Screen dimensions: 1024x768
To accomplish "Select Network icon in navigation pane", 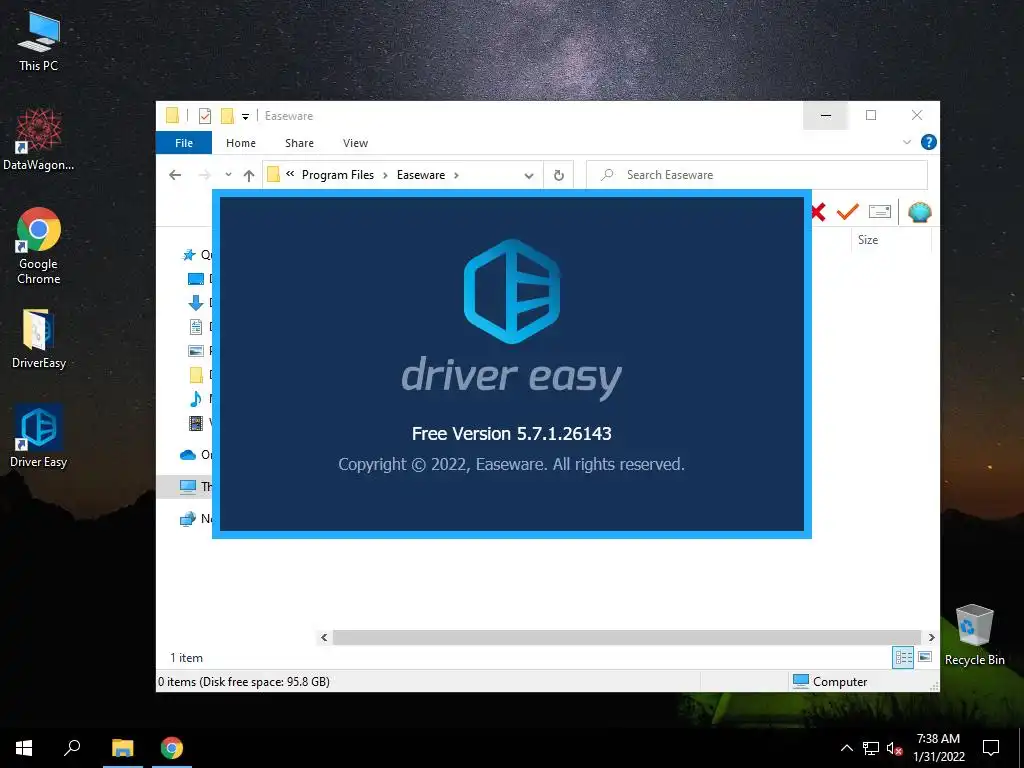I will click(188, 519).
